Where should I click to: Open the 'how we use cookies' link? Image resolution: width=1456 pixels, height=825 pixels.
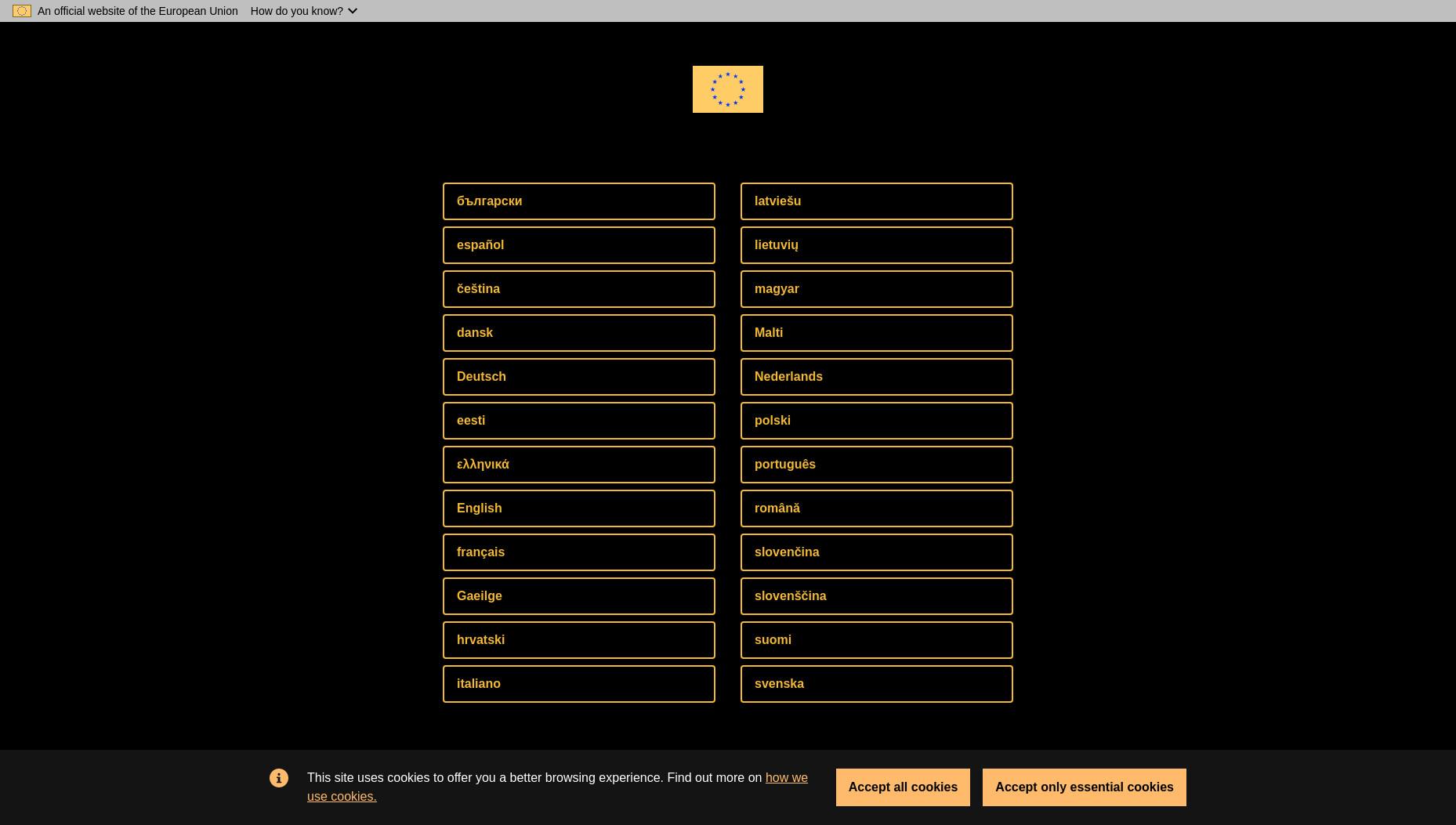click(x=786, y=778)
